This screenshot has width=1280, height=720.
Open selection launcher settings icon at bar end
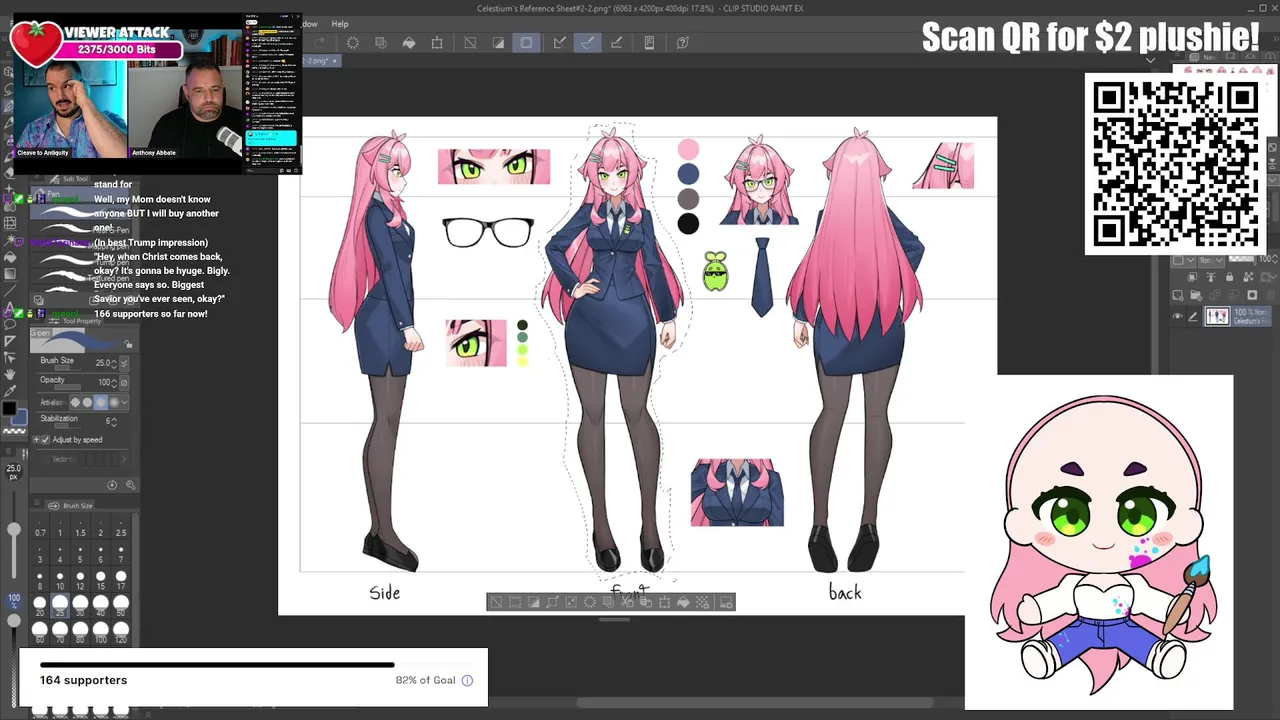coord(726,602)
